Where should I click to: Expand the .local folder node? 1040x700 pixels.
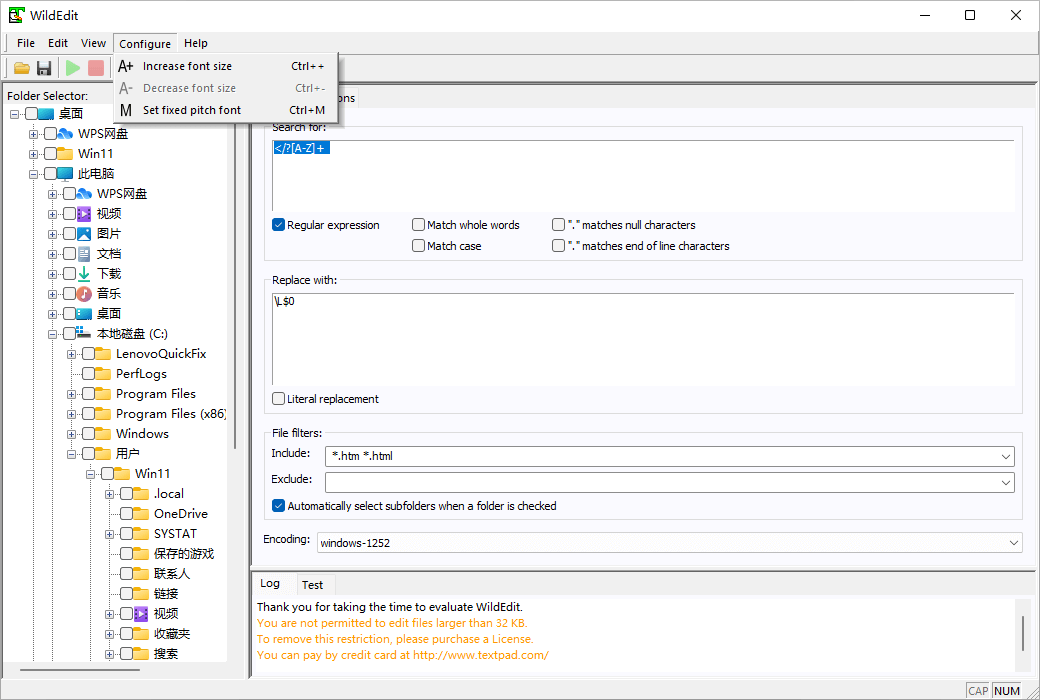click(109, 494)
